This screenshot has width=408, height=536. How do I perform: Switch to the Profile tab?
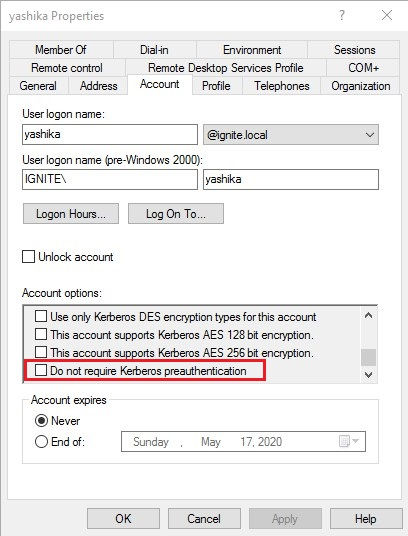pyautogui.click(x=216, y=85)
